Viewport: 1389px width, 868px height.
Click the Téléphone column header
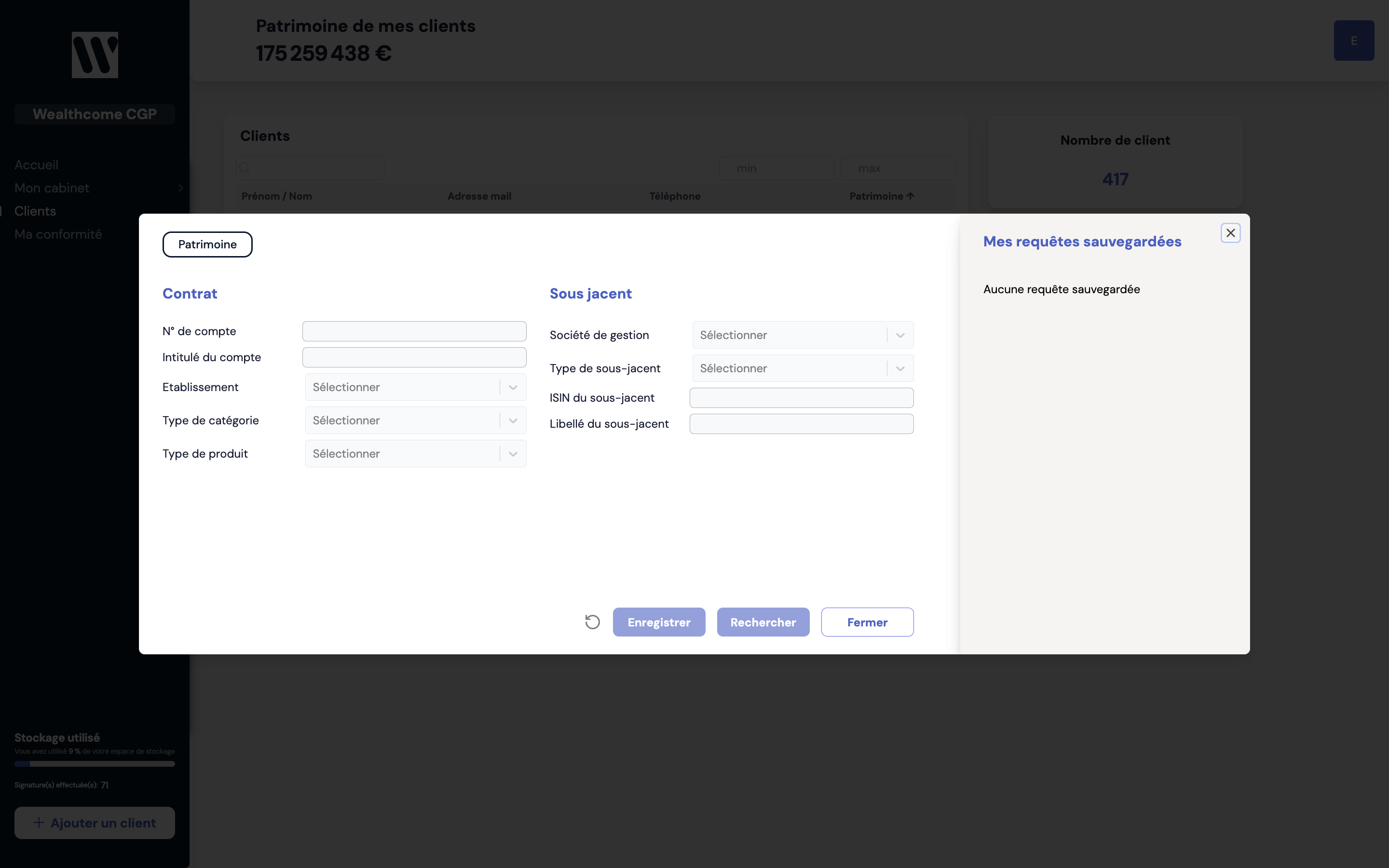(675, 196)
